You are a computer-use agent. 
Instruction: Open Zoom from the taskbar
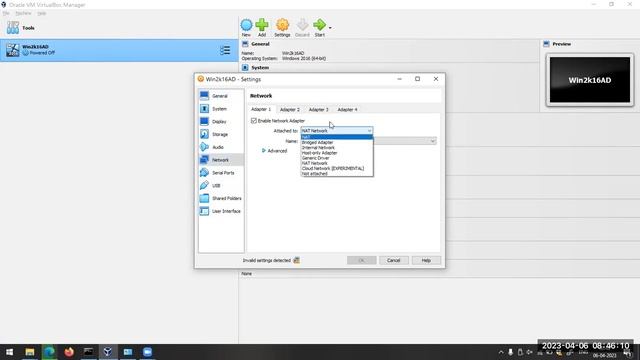(147, 352)
